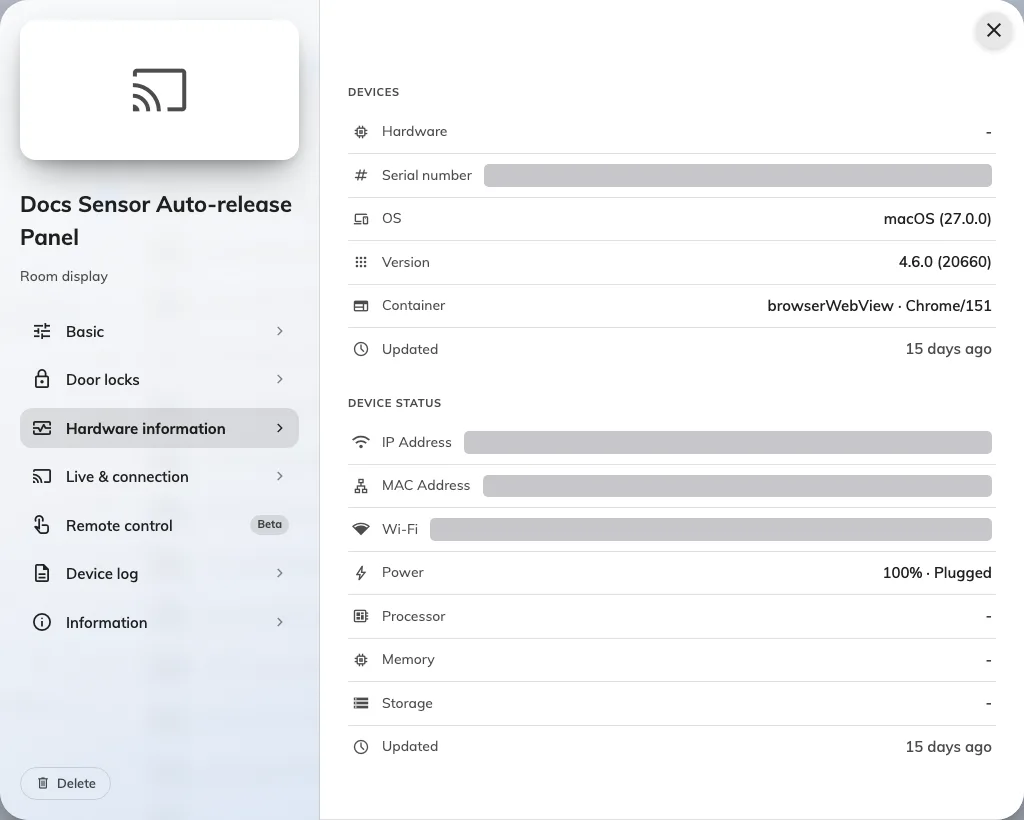Click the Basic sliders icon
This screenshot has height=820, width=1024.
pyautogui.click(x=42, y=331)
